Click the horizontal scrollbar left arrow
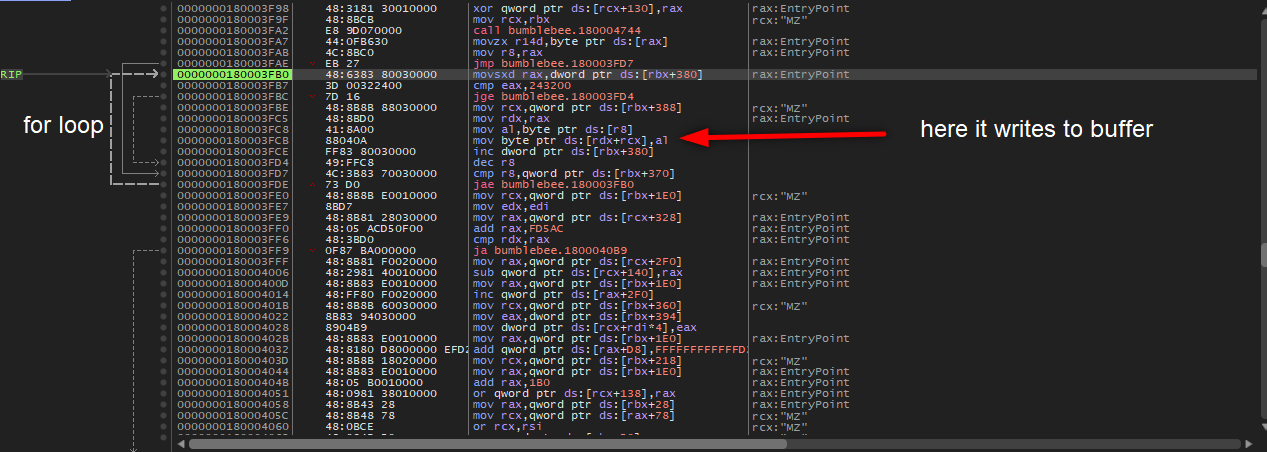The height and width of the screenshot is (452, 1267). [180, 444]
